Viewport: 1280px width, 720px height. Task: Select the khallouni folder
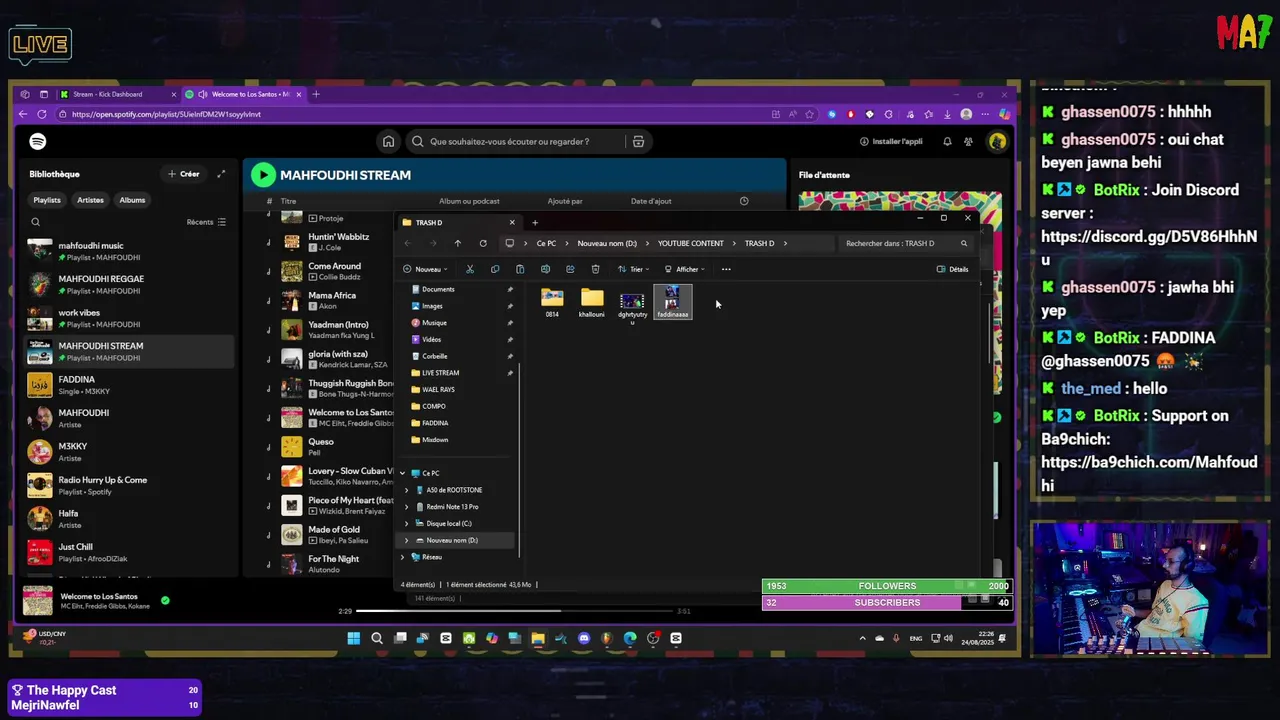tap(592, 302)
